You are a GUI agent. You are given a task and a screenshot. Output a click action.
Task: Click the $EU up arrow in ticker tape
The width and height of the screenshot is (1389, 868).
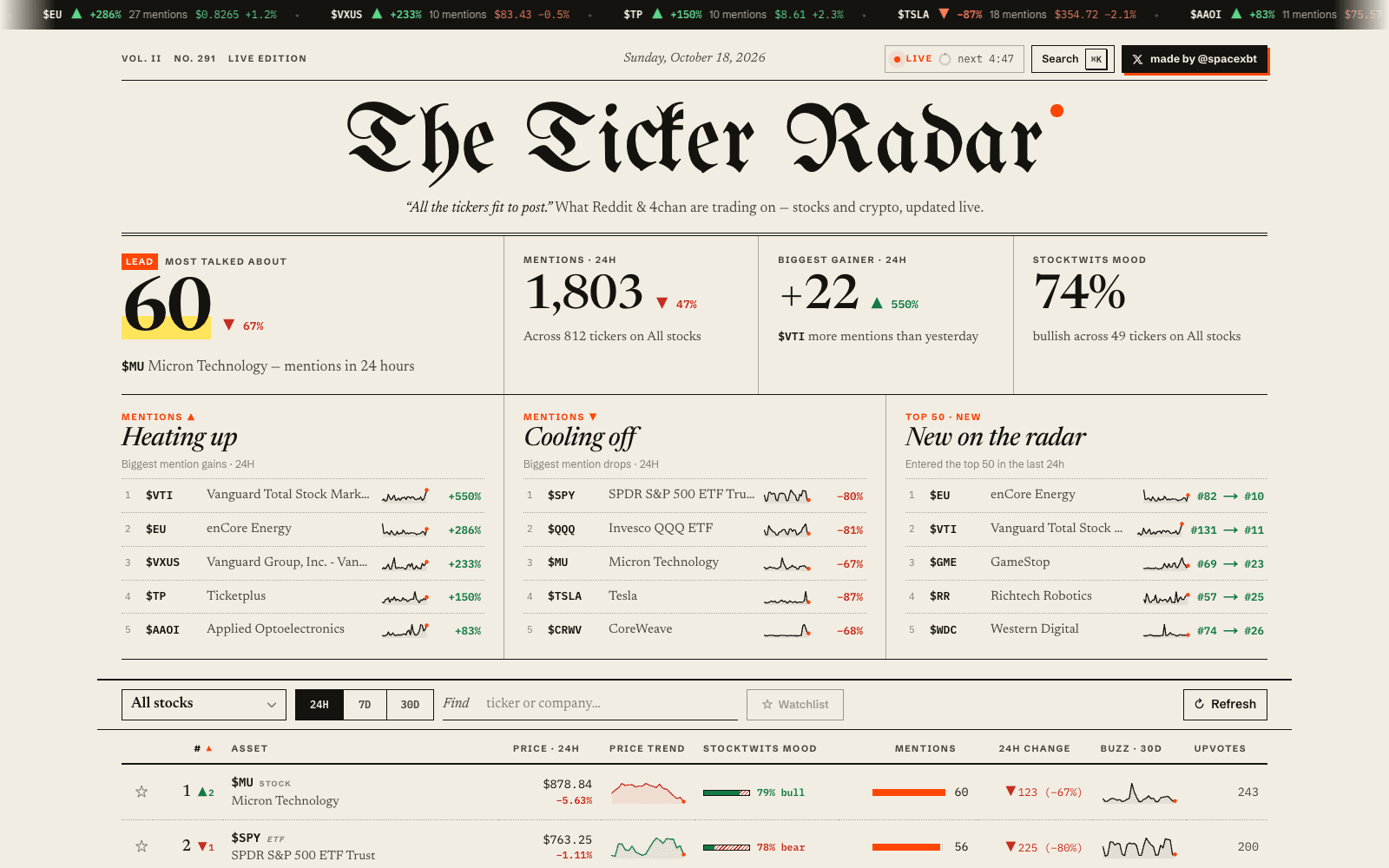pyautogui.click(x=76, y=14)
